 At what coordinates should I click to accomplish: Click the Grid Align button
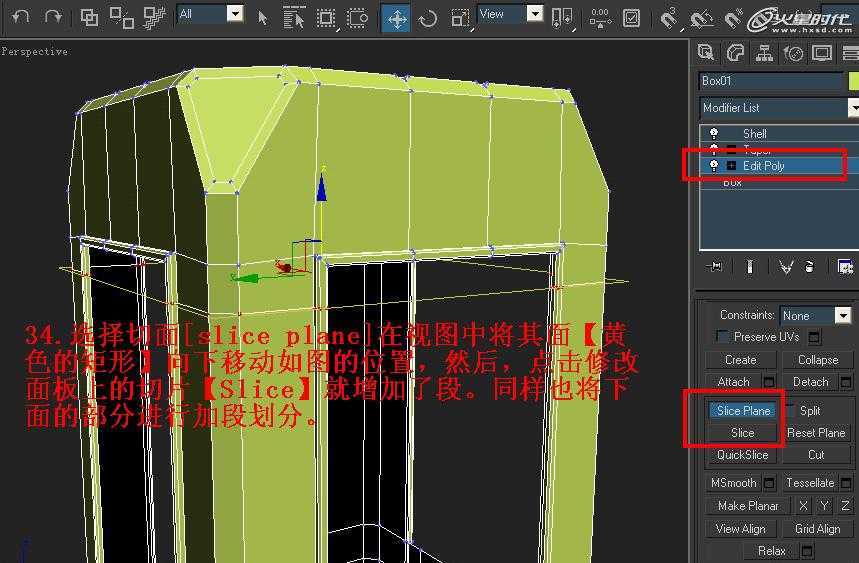click(x=818, y=528)
